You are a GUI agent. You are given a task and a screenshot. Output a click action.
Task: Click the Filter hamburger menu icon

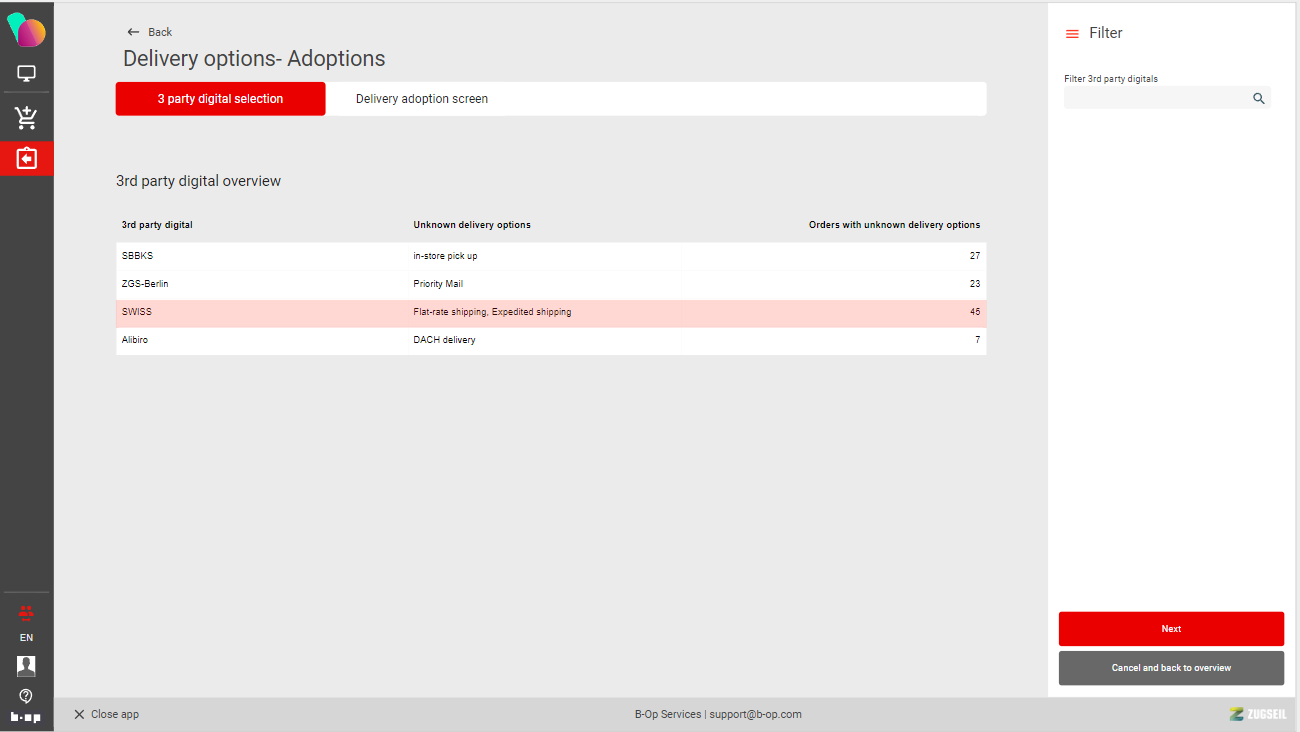pos(1072,34)
